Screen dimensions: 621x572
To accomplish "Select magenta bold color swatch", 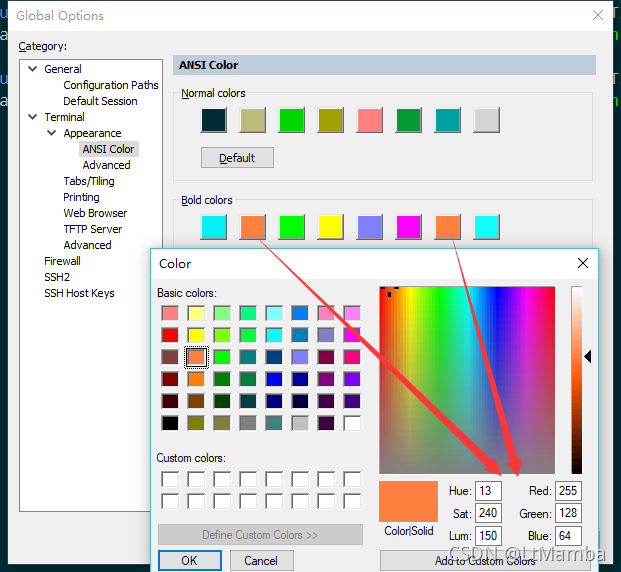I will pos(408,227).
